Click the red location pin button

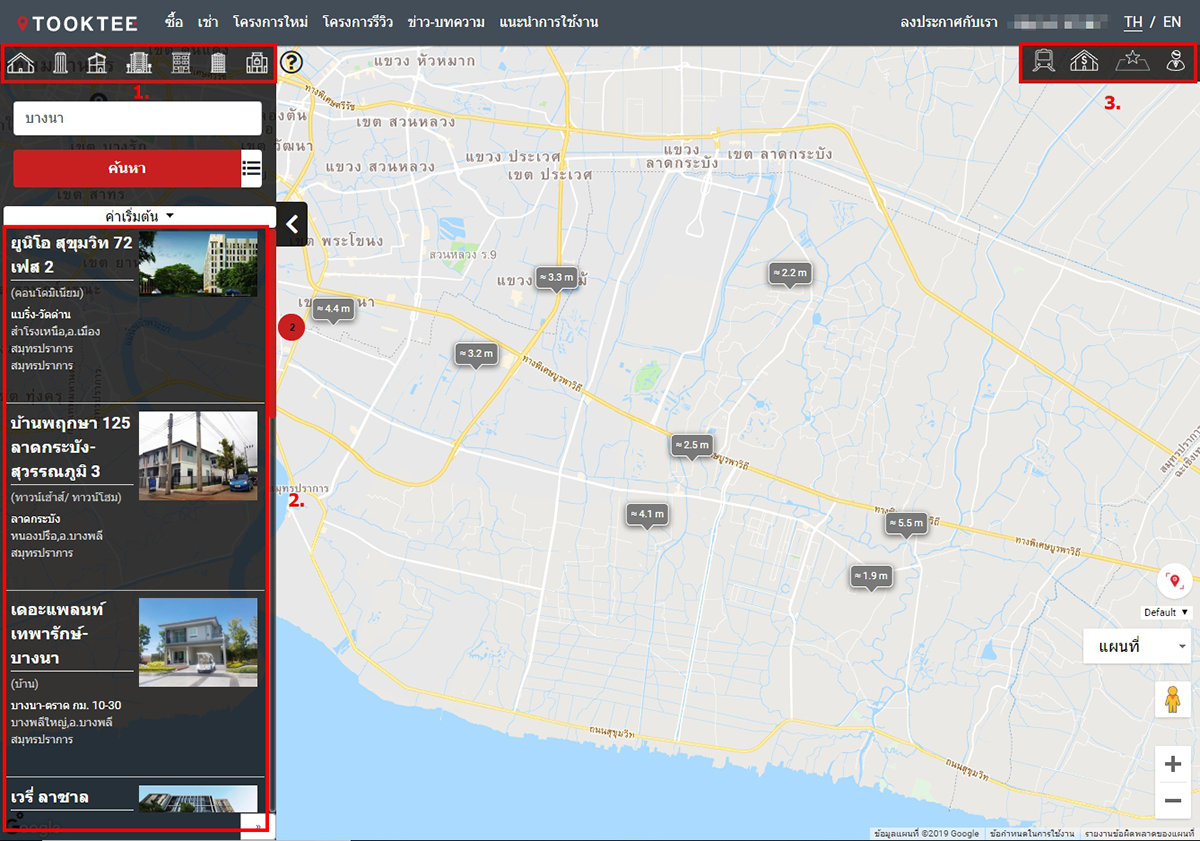point(1174,581)
